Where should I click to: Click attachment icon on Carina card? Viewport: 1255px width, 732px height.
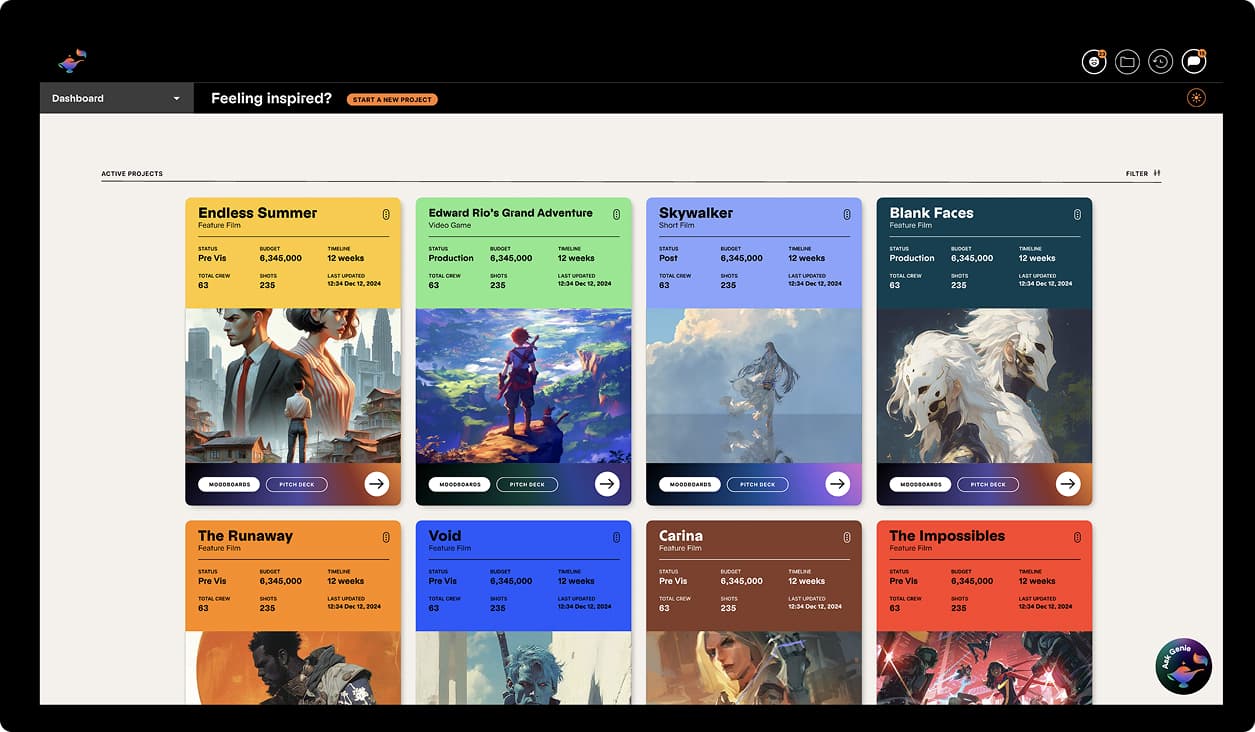[x=846, y=537]
